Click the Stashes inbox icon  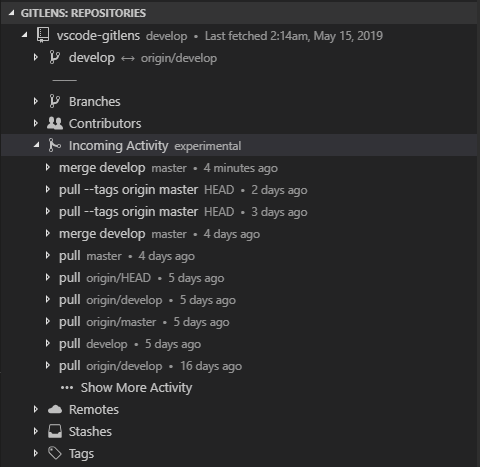(x=55, y=431)
